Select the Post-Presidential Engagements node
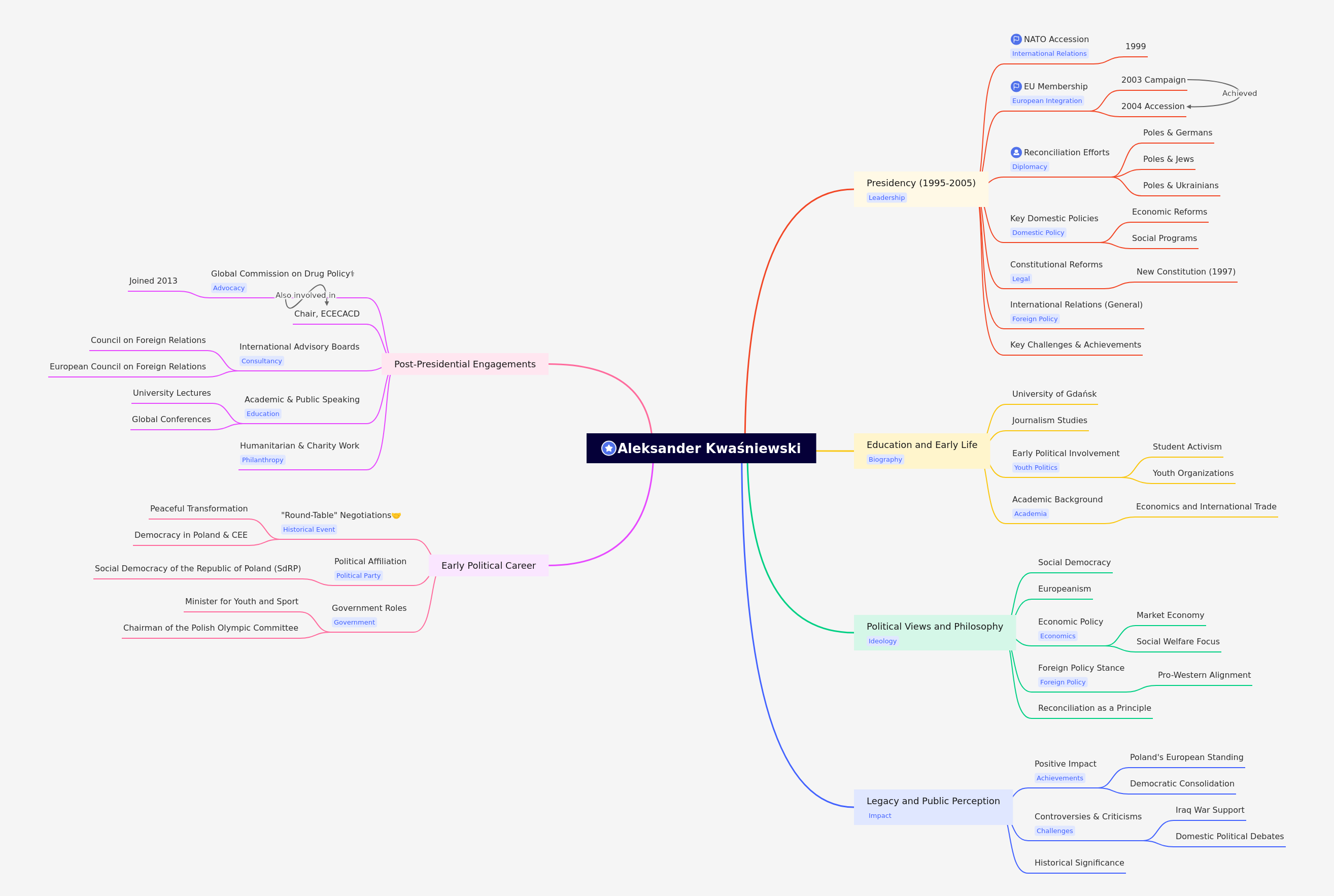The height and width of the screenshot is (896, 1334). click(465, 365)
